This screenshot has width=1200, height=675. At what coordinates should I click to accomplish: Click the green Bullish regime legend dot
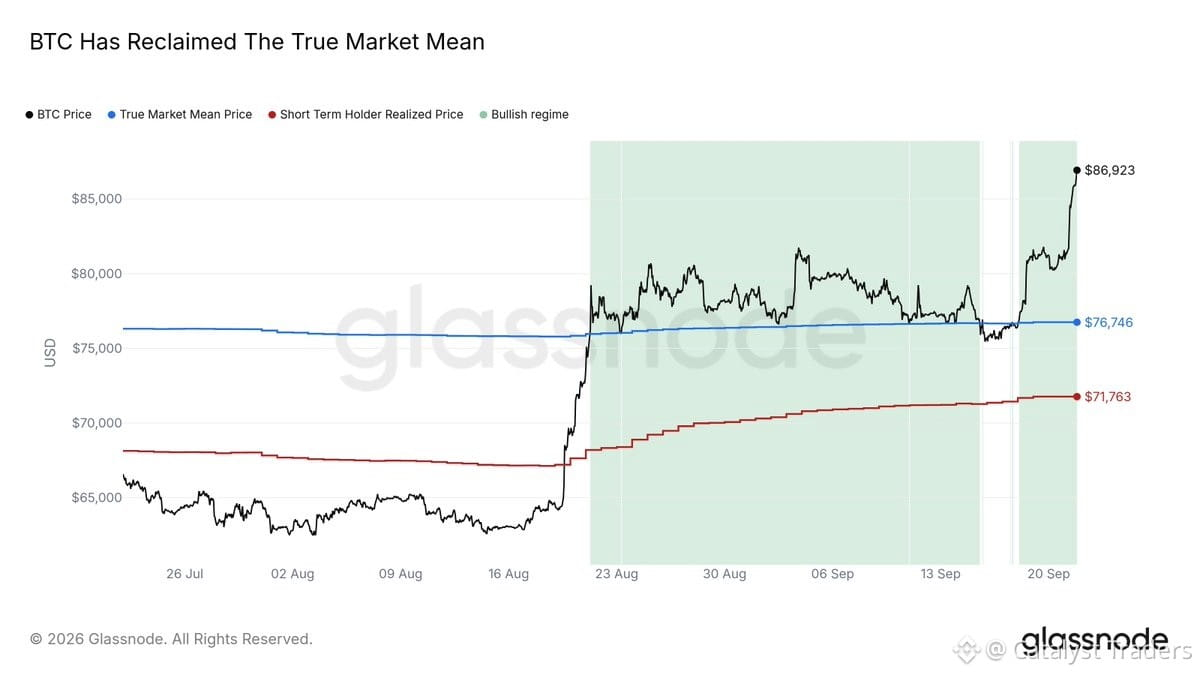[483, 115]
